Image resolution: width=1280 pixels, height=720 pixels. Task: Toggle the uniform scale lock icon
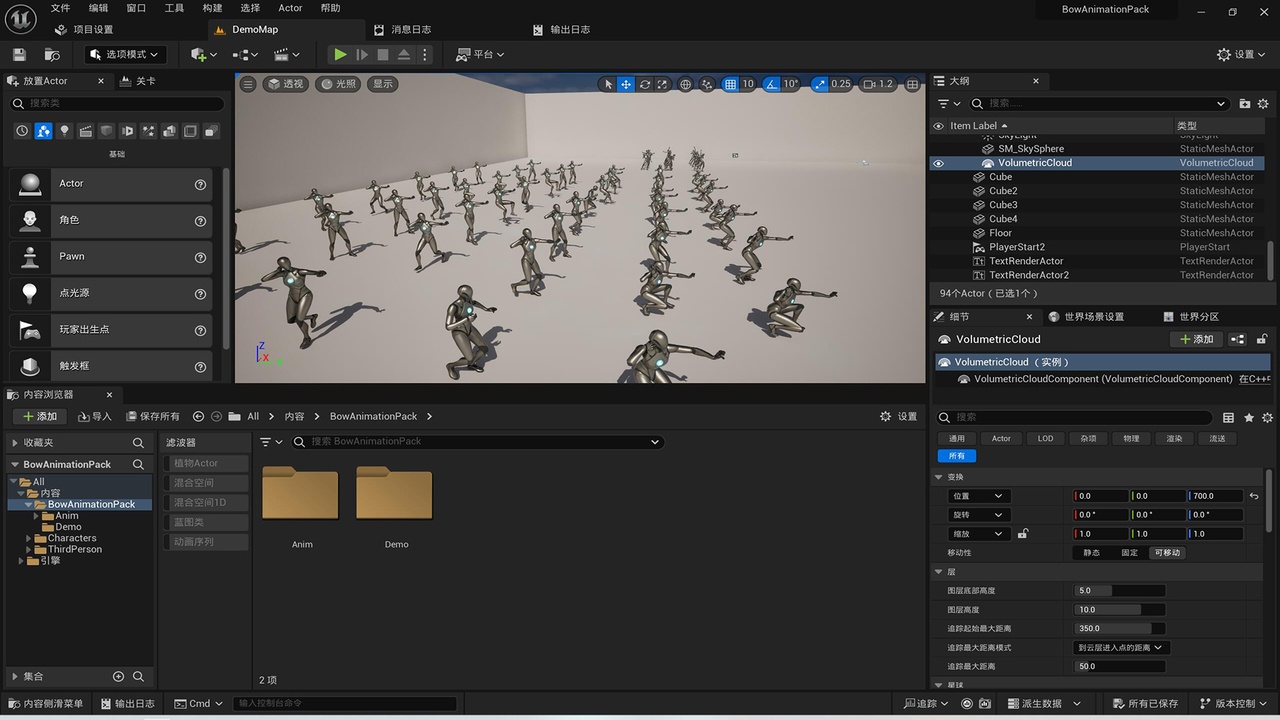point(1023,534)
